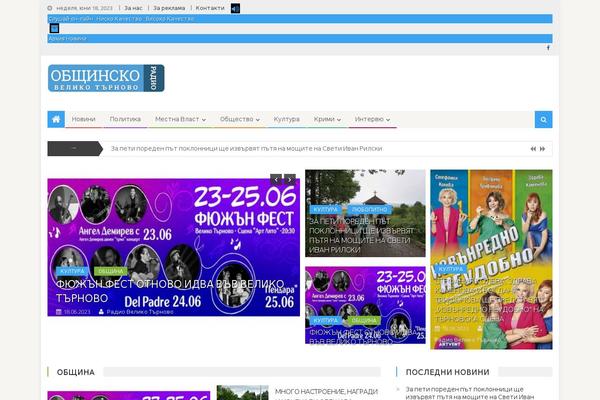Click the ПОСЛЕДНИ НОВИНИ section heading
Image resolution: width=600 pixels, height=400 pixels.
point(447,372)
